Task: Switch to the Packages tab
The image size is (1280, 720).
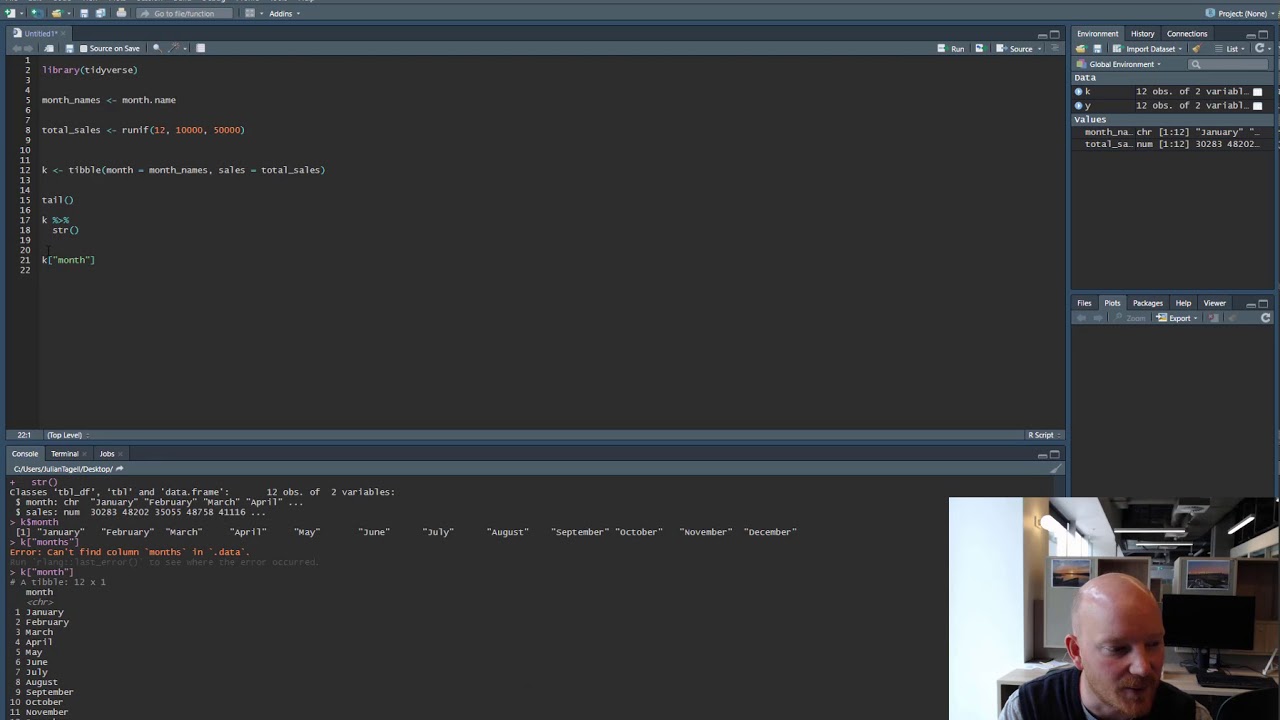Action: pos(1148,303)
